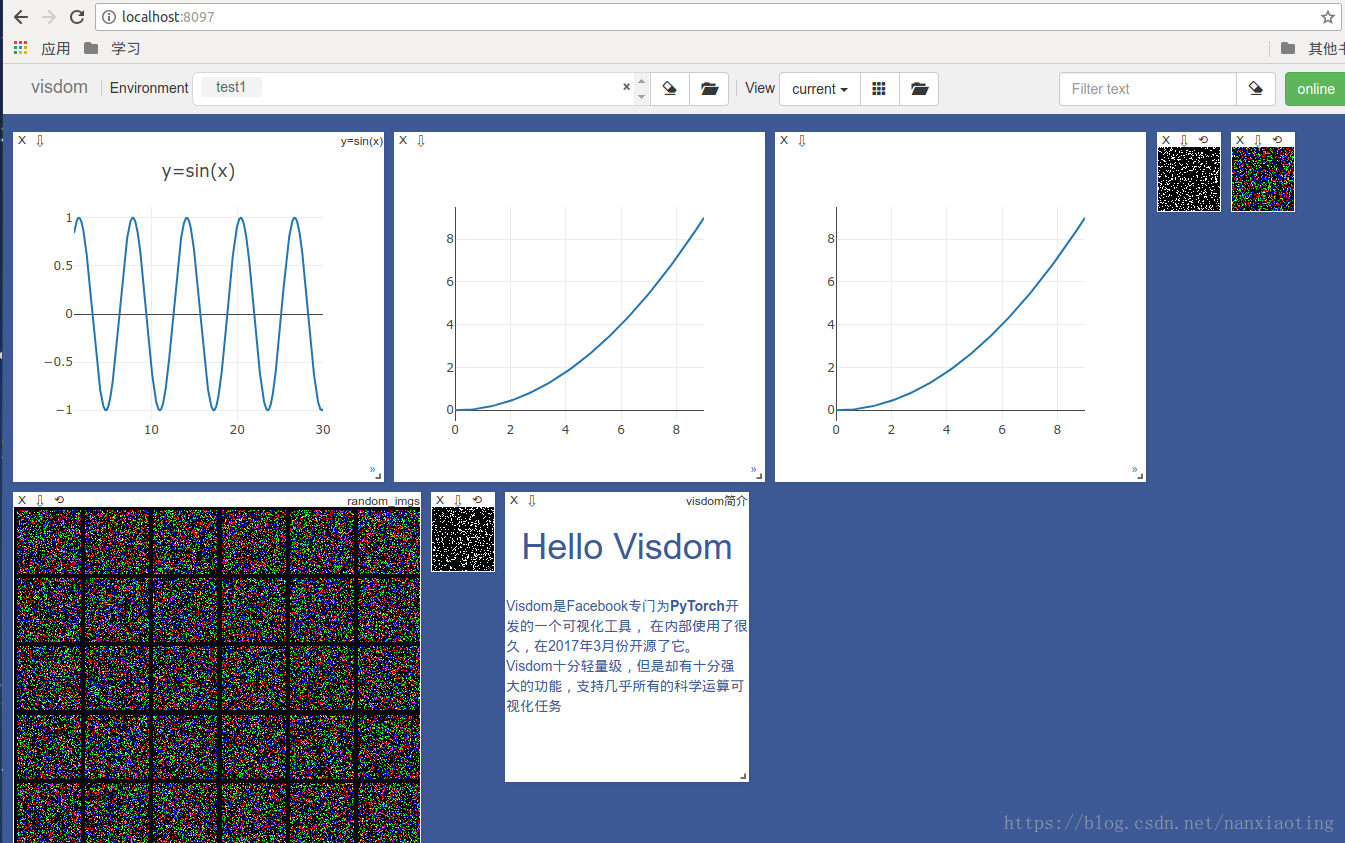This screenshot has height=843, width=1345.
Task: Click the » edit link in the y=sin(x) pane
Action: 372,469
